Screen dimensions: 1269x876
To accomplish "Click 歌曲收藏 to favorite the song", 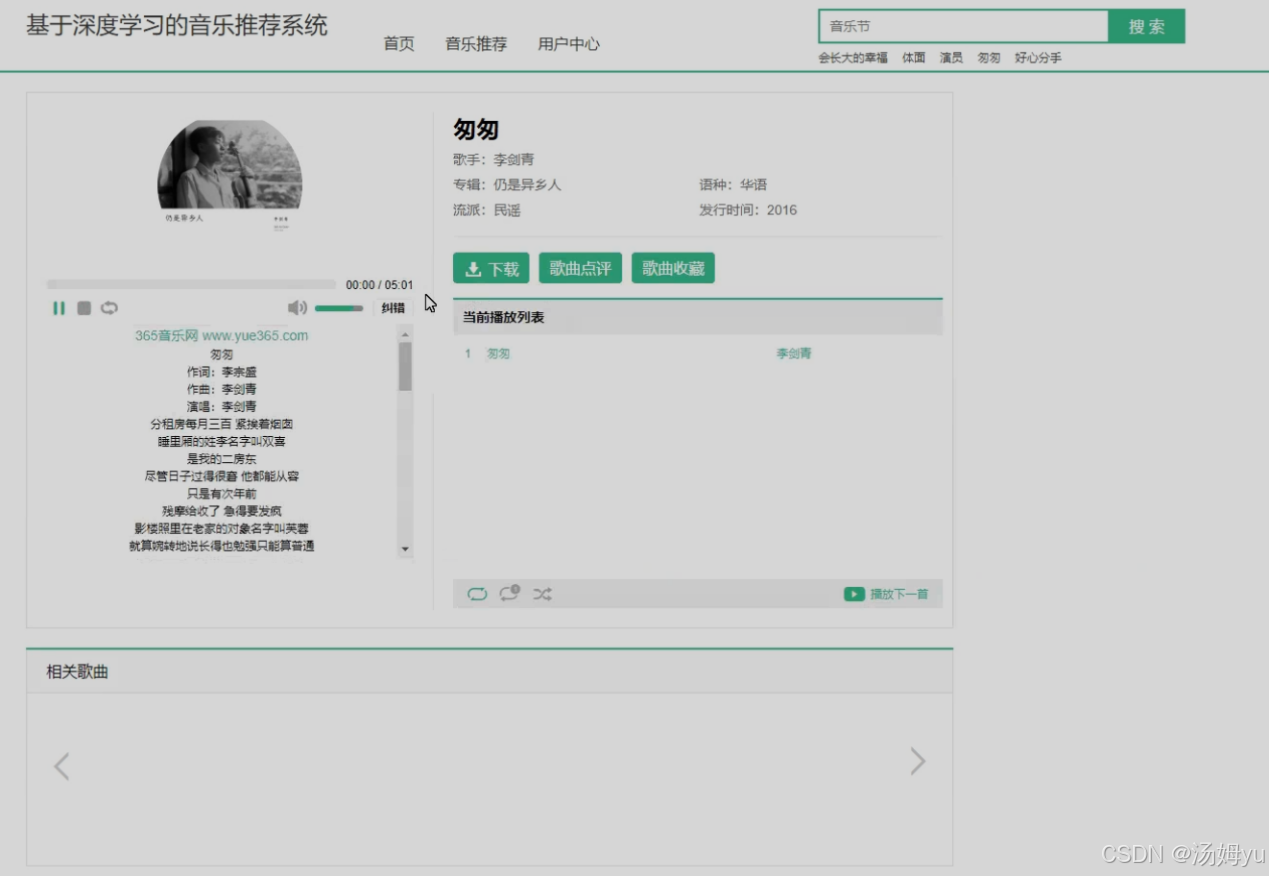I will 673,268.
